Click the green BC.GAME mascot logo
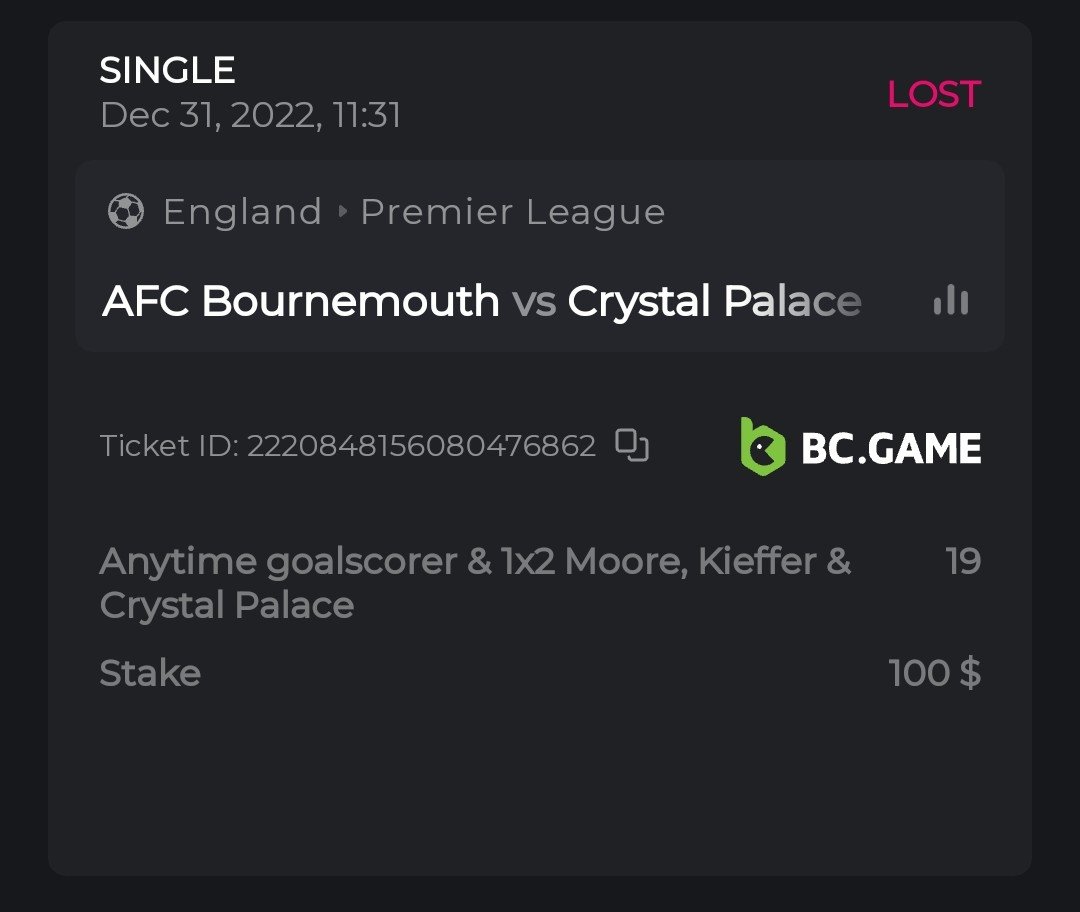 [762, 446]
